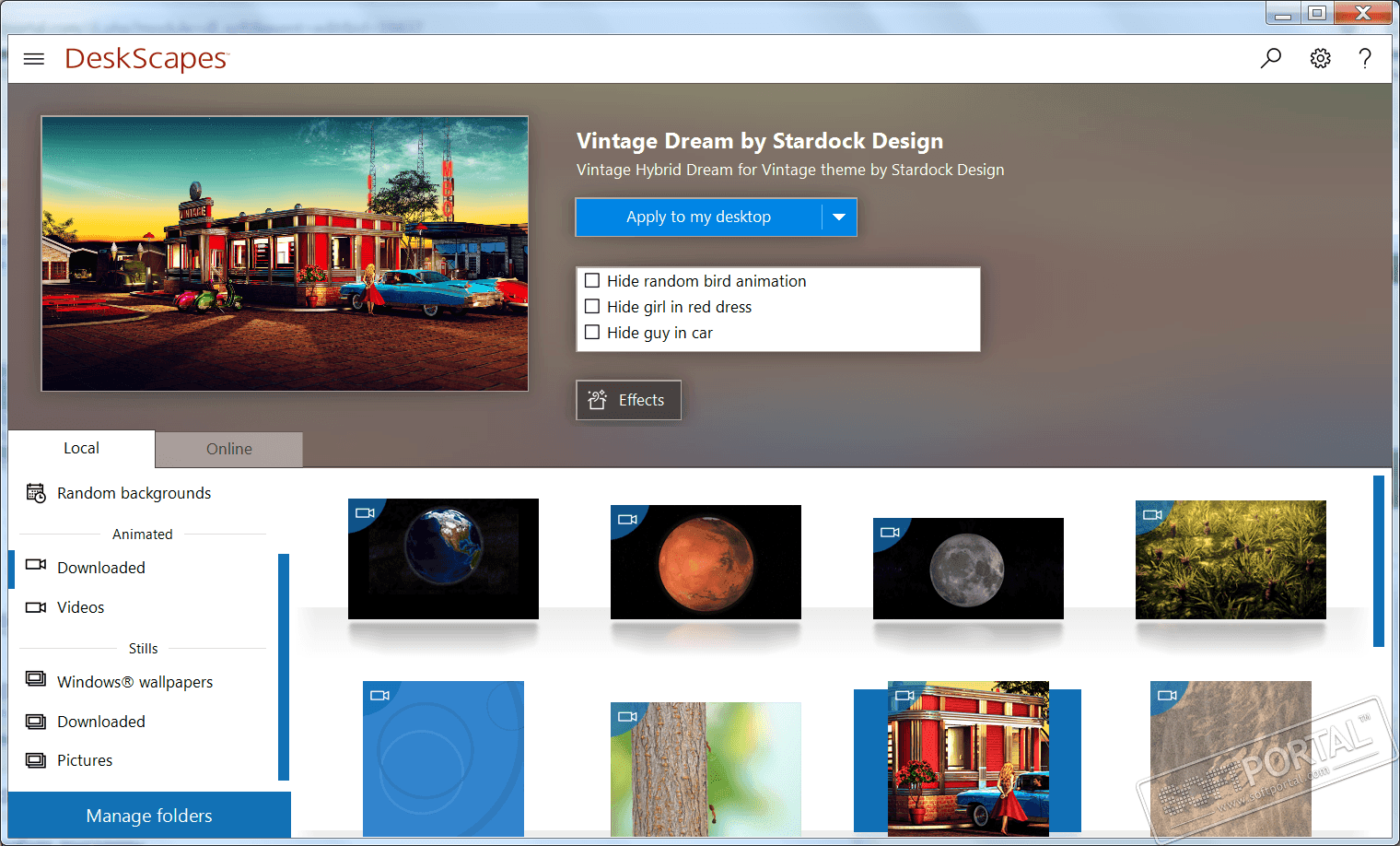Screen dimensions: 1400x846
Task: Maximize the DeskScapes window
Action: [x=1317, y=13]
